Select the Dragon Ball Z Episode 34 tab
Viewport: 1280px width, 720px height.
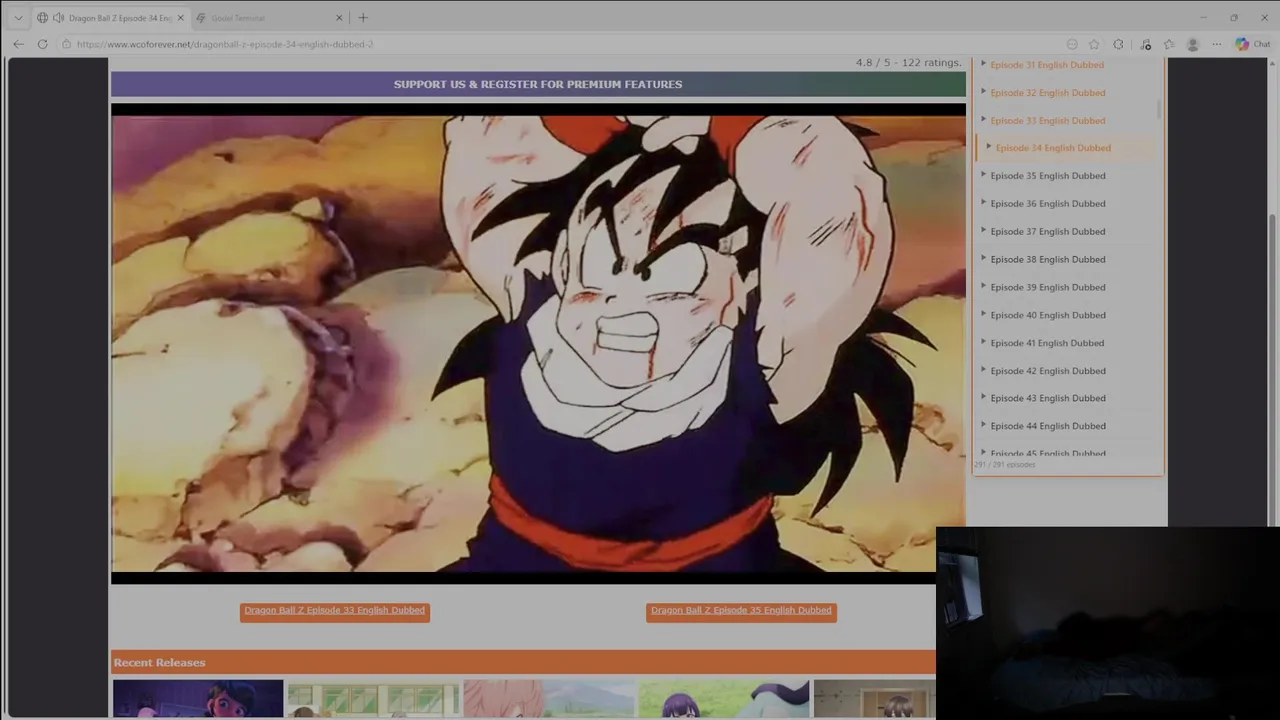pos(110,18)
